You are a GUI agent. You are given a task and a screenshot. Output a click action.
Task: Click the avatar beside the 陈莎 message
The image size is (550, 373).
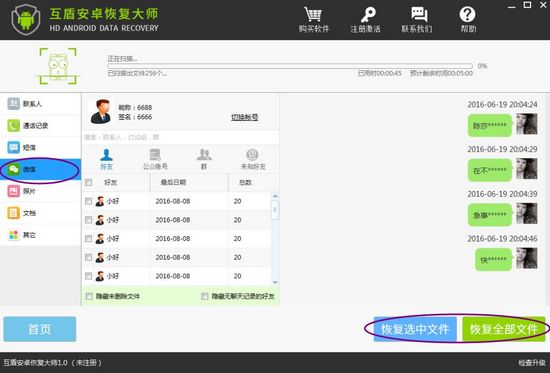point(526,124)
